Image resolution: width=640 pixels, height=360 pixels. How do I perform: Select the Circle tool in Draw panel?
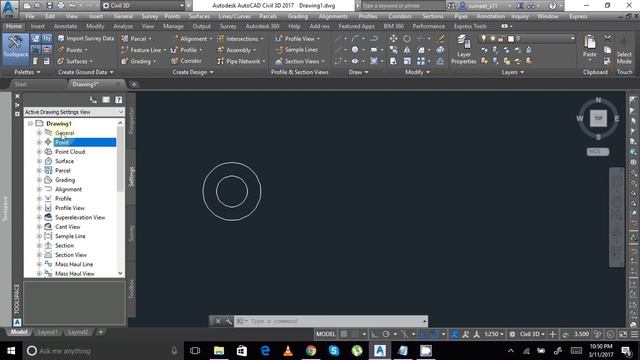click(x=355, y=50)
